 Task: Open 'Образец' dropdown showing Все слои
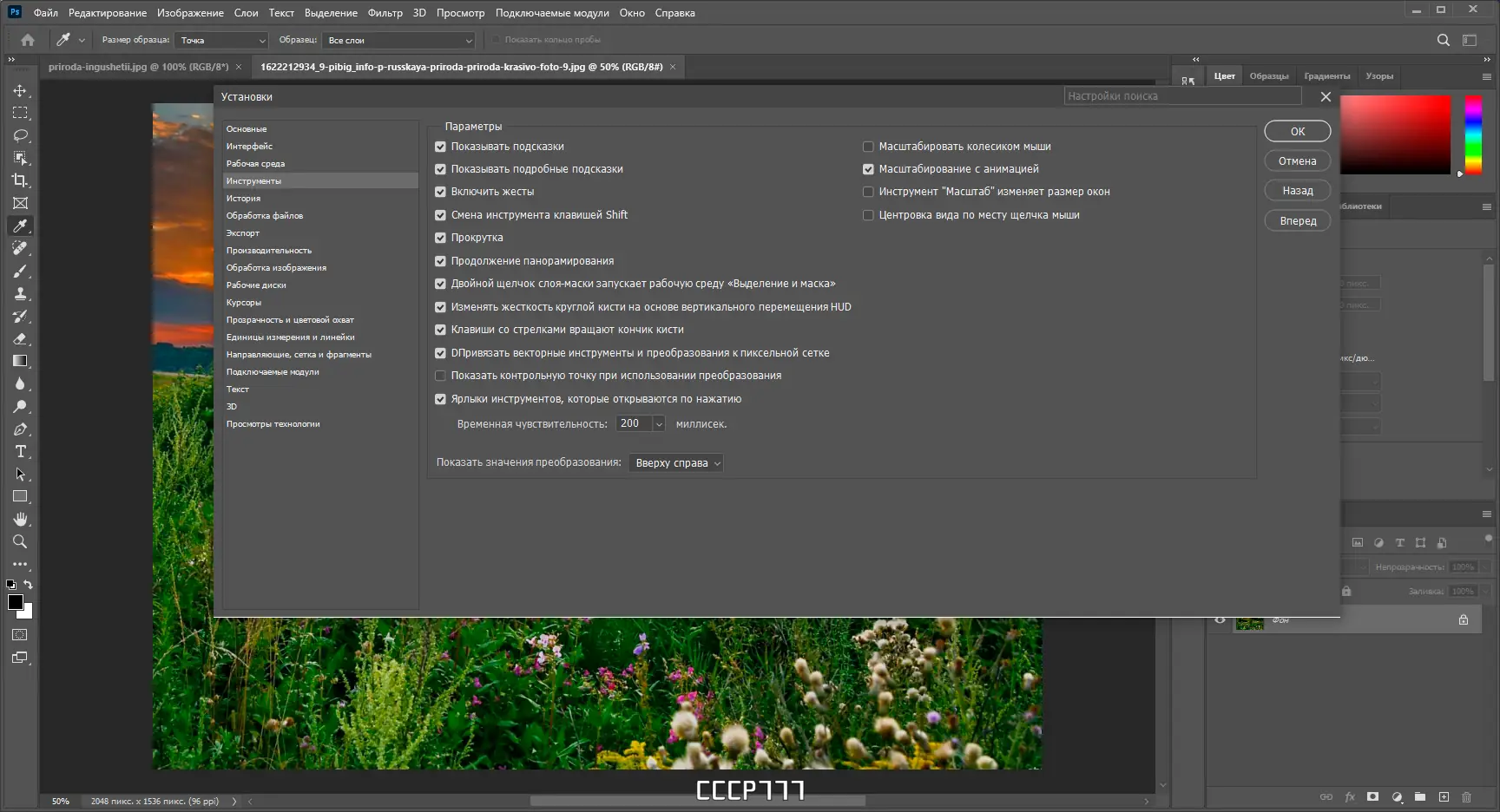pos(399,40)
